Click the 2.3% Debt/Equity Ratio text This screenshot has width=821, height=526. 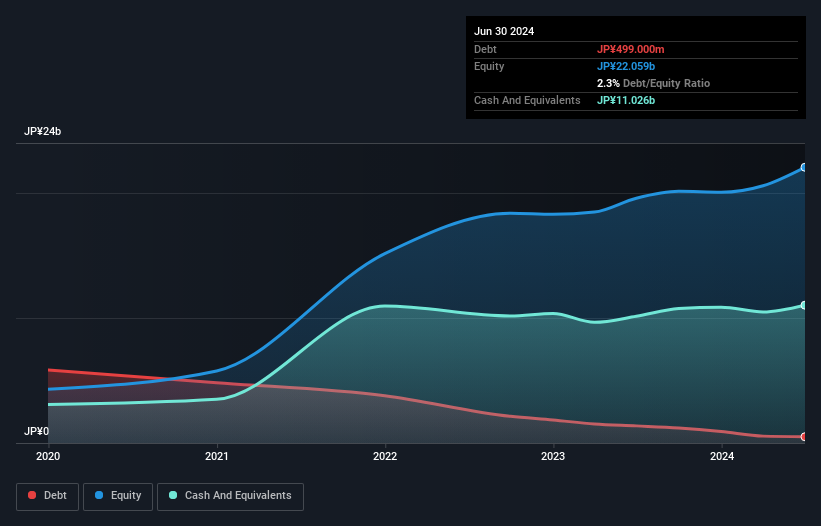pyautogui.click(x=653, y=83)
